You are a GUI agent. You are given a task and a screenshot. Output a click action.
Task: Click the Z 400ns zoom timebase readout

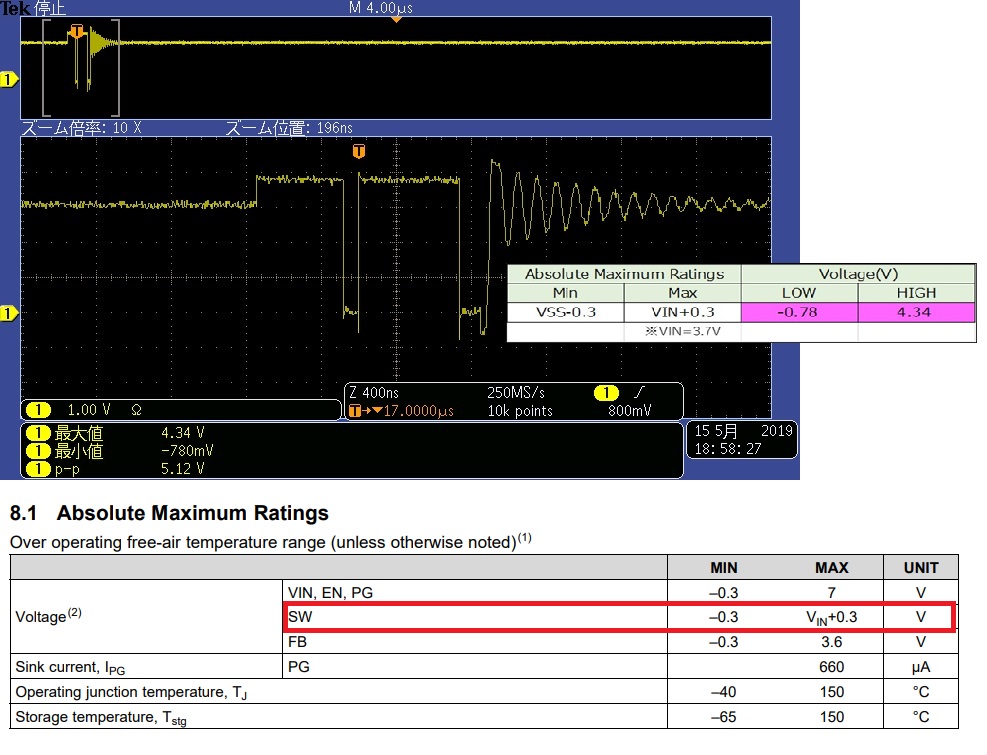pos(374,393)
